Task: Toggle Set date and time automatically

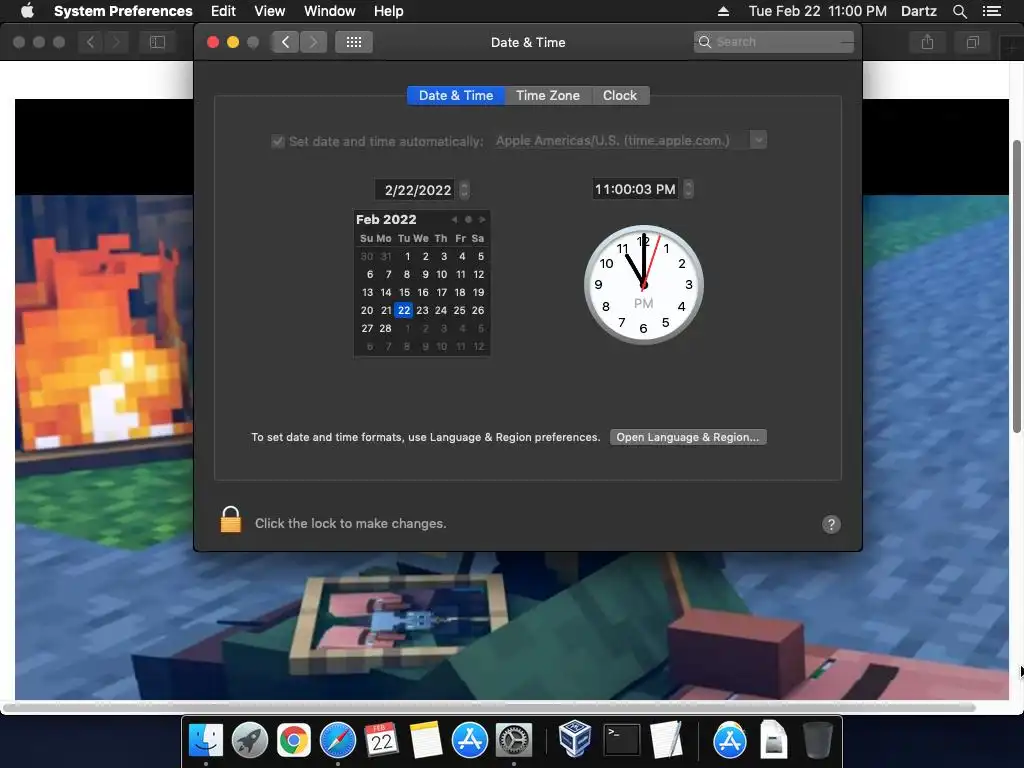Action: coord(278,141)
